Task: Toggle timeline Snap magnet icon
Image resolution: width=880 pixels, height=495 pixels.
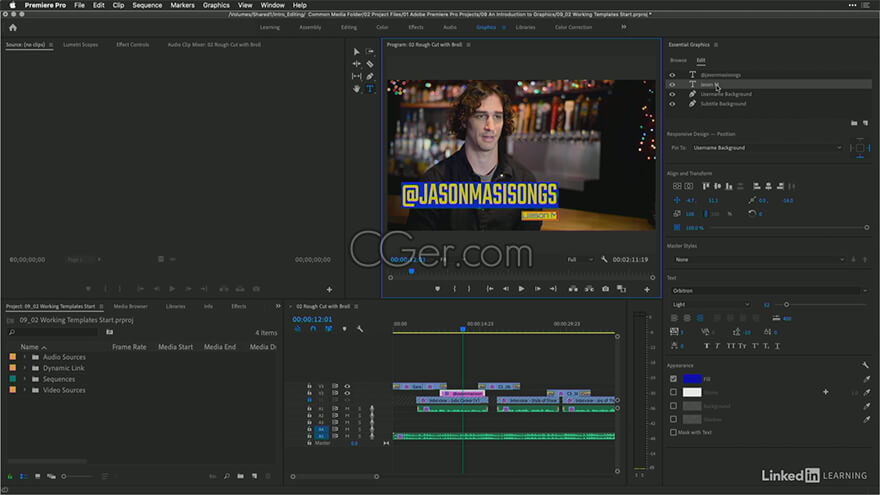Action: coord(313,329)
